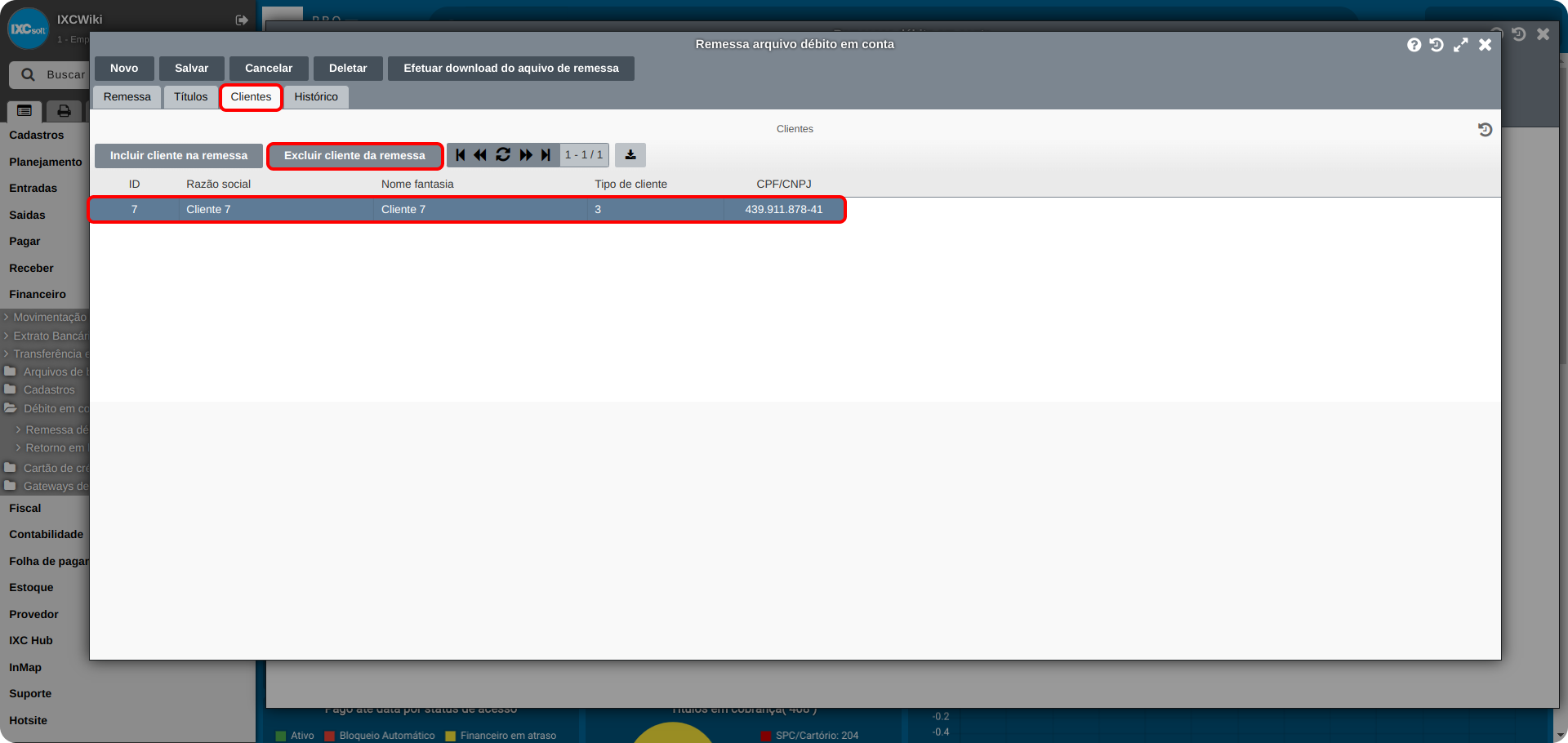1568x743 pixels.
Task: Click the help question mark icon in dialog
Action: coord(1414,45)
